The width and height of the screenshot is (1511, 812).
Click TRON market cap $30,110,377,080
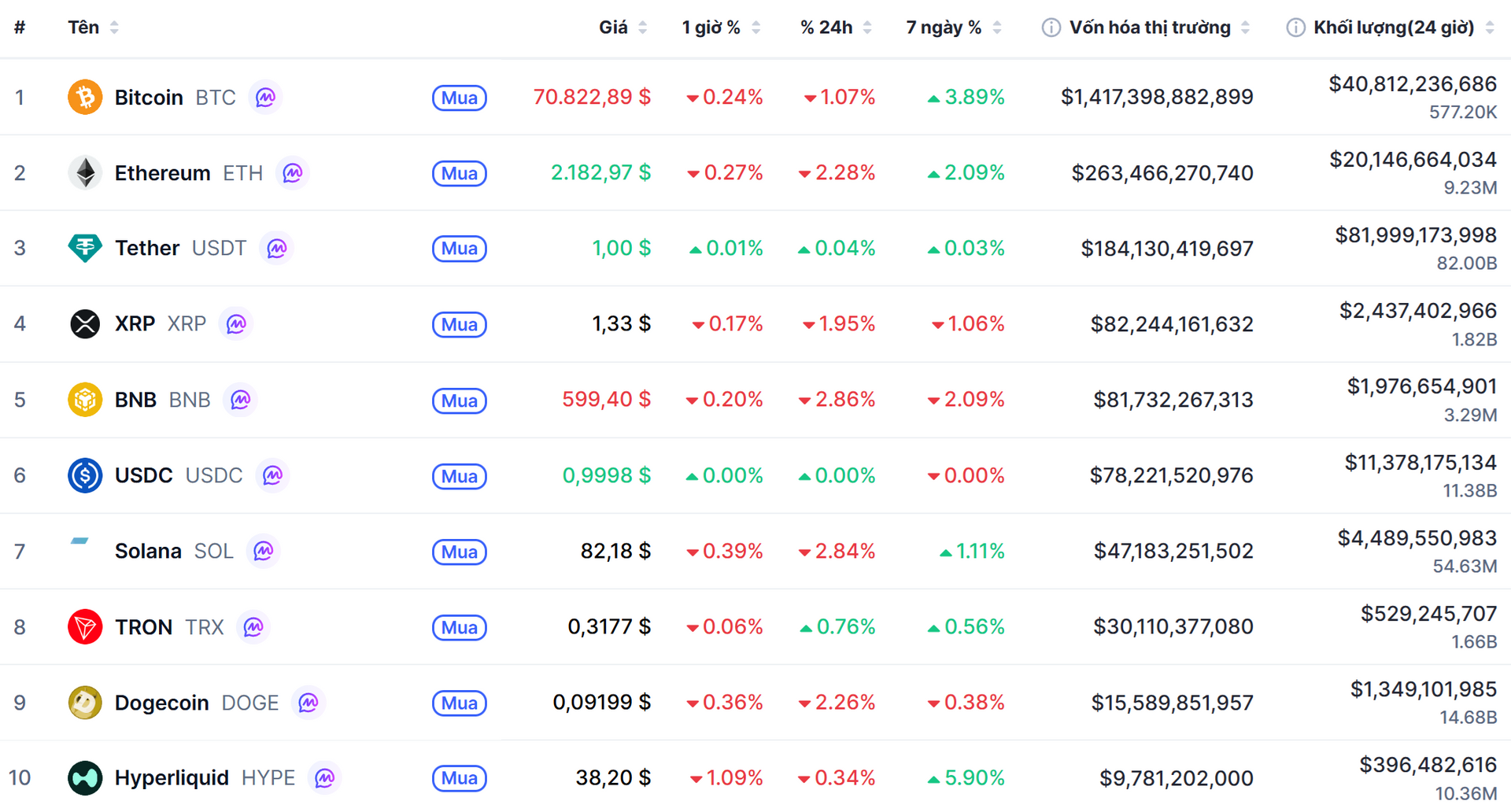pos(1173,627)
